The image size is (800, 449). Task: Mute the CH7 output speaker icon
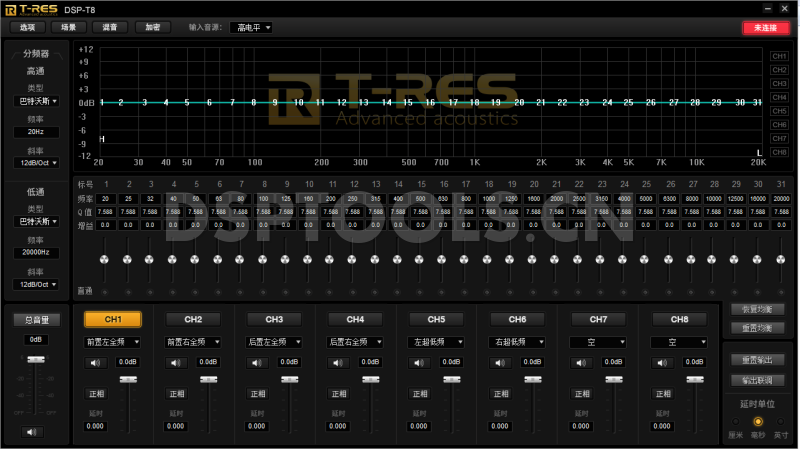pyautogui.click(x=582, y=363)
